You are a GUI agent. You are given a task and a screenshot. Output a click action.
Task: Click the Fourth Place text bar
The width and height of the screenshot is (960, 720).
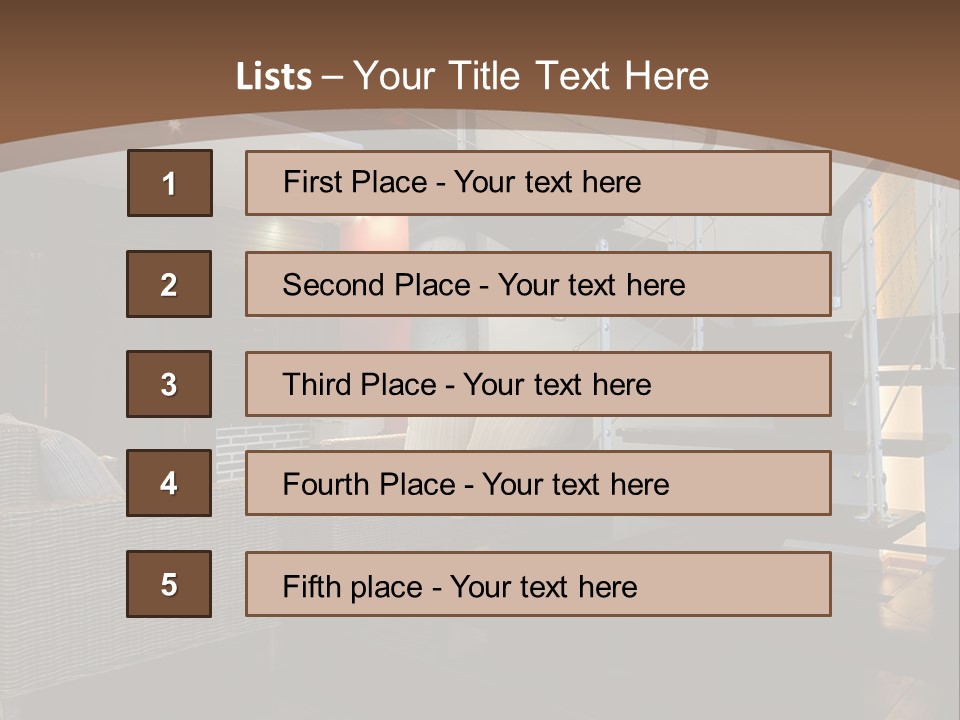(538, 483)
